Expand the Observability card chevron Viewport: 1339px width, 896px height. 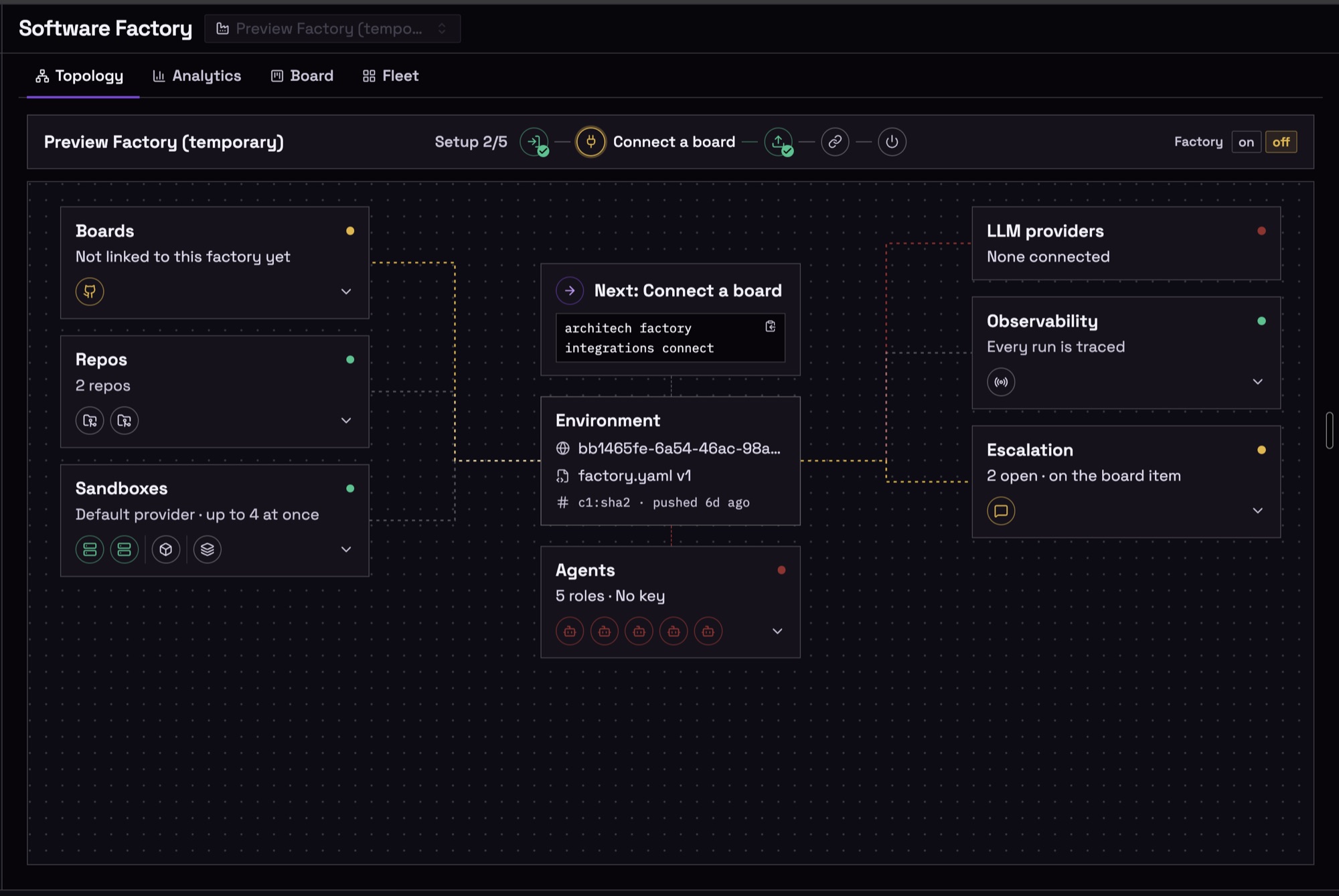tap(1257, 382)
